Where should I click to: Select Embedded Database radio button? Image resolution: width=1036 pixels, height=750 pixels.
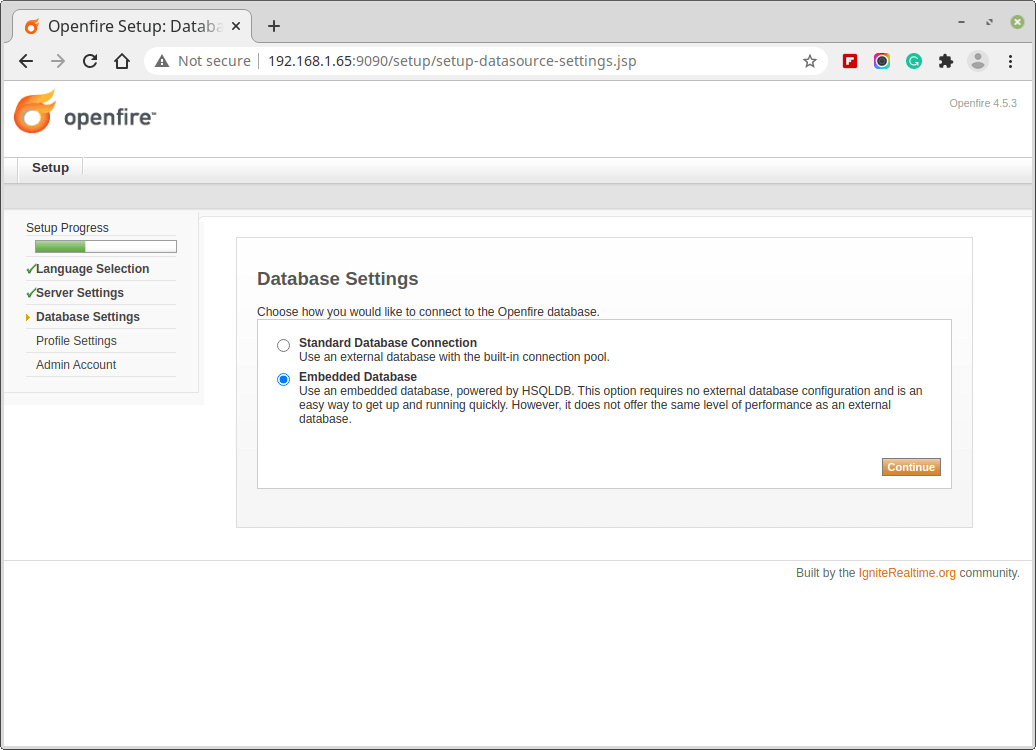tap(284, 379)
